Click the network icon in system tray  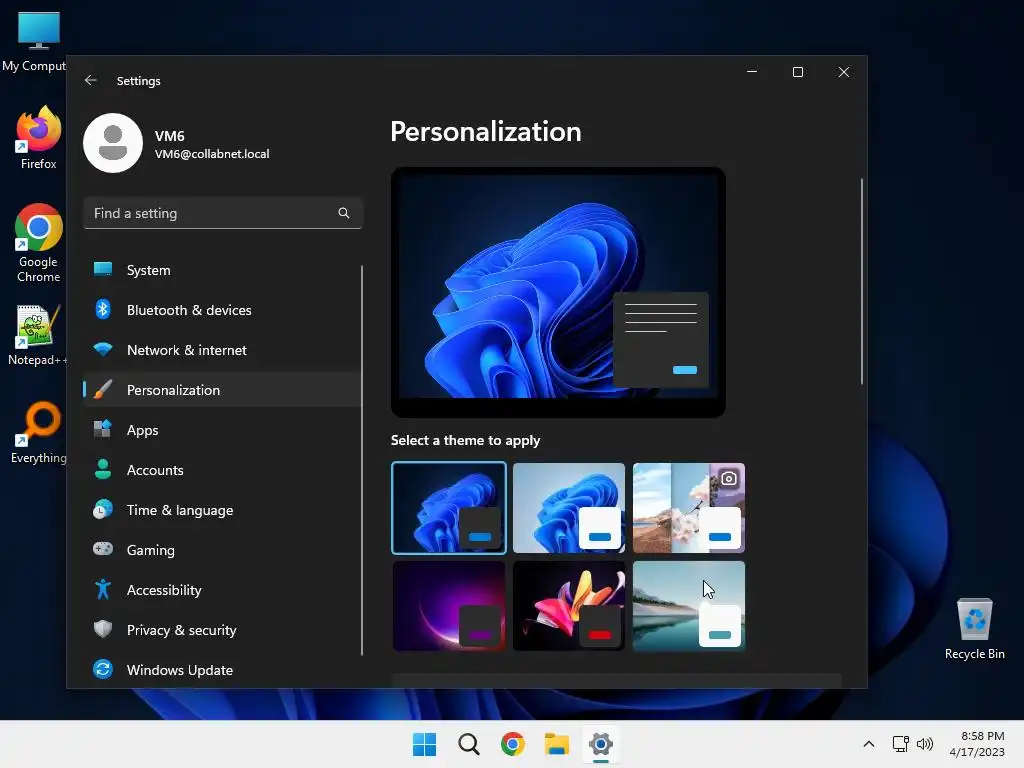point(901,744)
